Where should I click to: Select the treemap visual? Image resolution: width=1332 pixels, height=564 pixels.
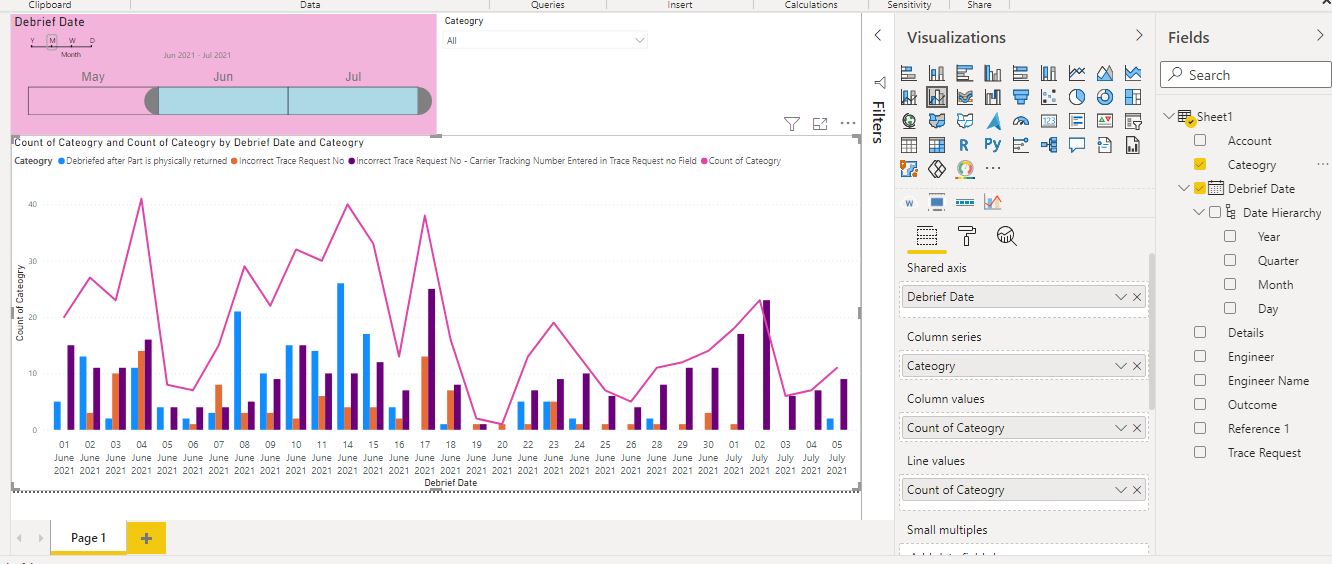click(x=1133, y=97)
